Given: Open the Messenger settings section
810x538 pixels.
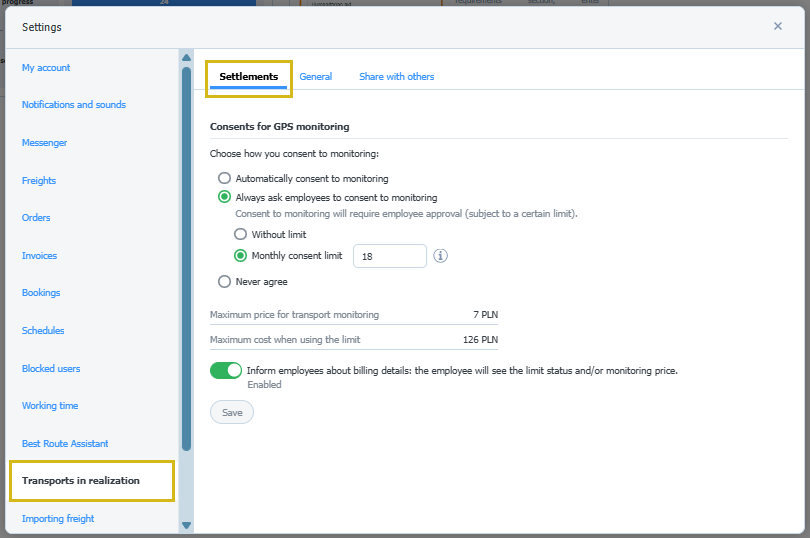Looking at the screenshot, I should click(x=45, y=143).
